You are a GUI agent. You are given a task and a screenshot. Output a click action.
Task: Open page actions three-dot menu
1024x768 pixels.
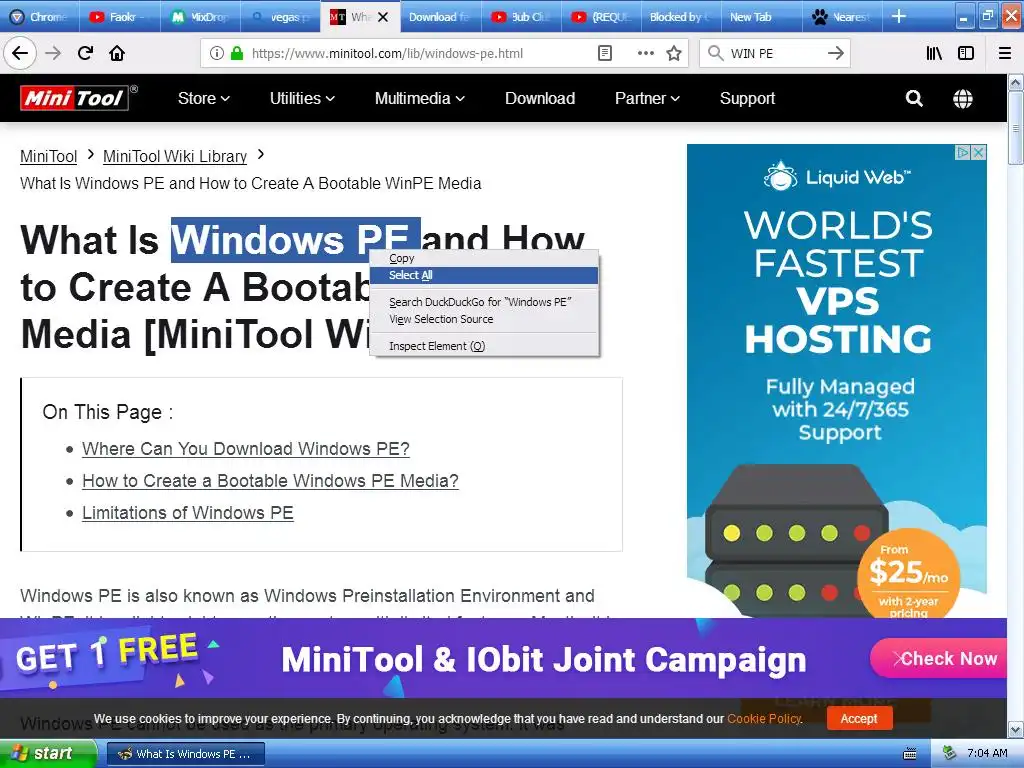click(645, 53)
